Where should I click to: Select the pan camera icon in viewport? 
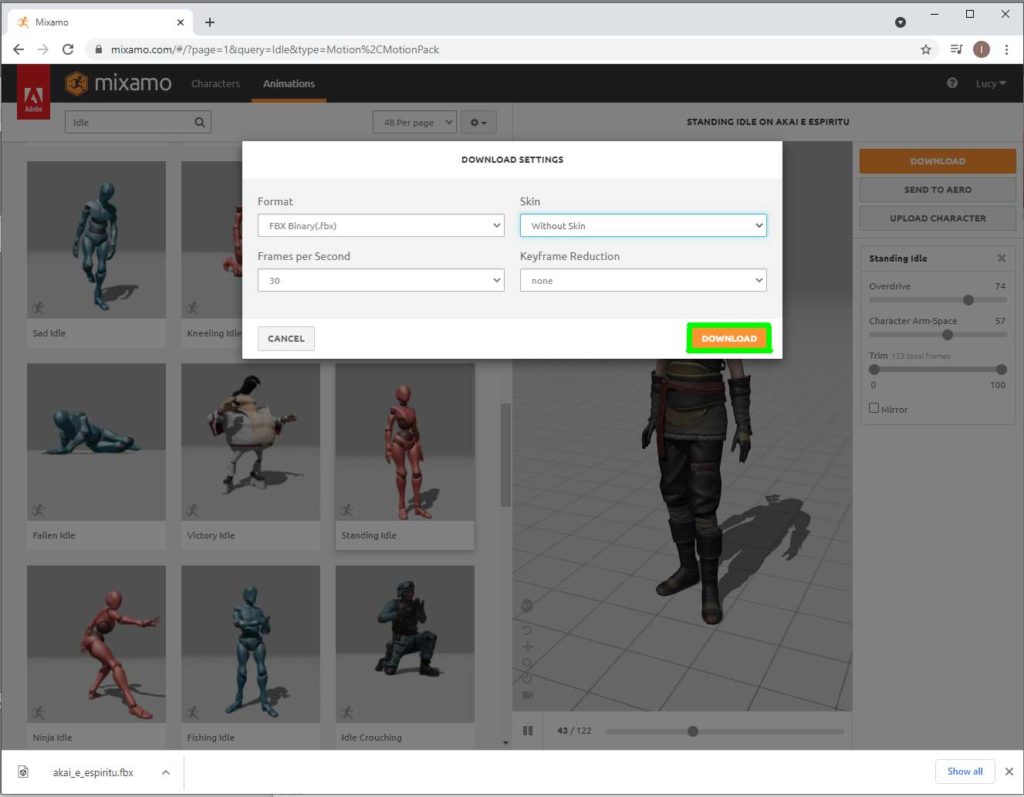[x=527, y=647]
